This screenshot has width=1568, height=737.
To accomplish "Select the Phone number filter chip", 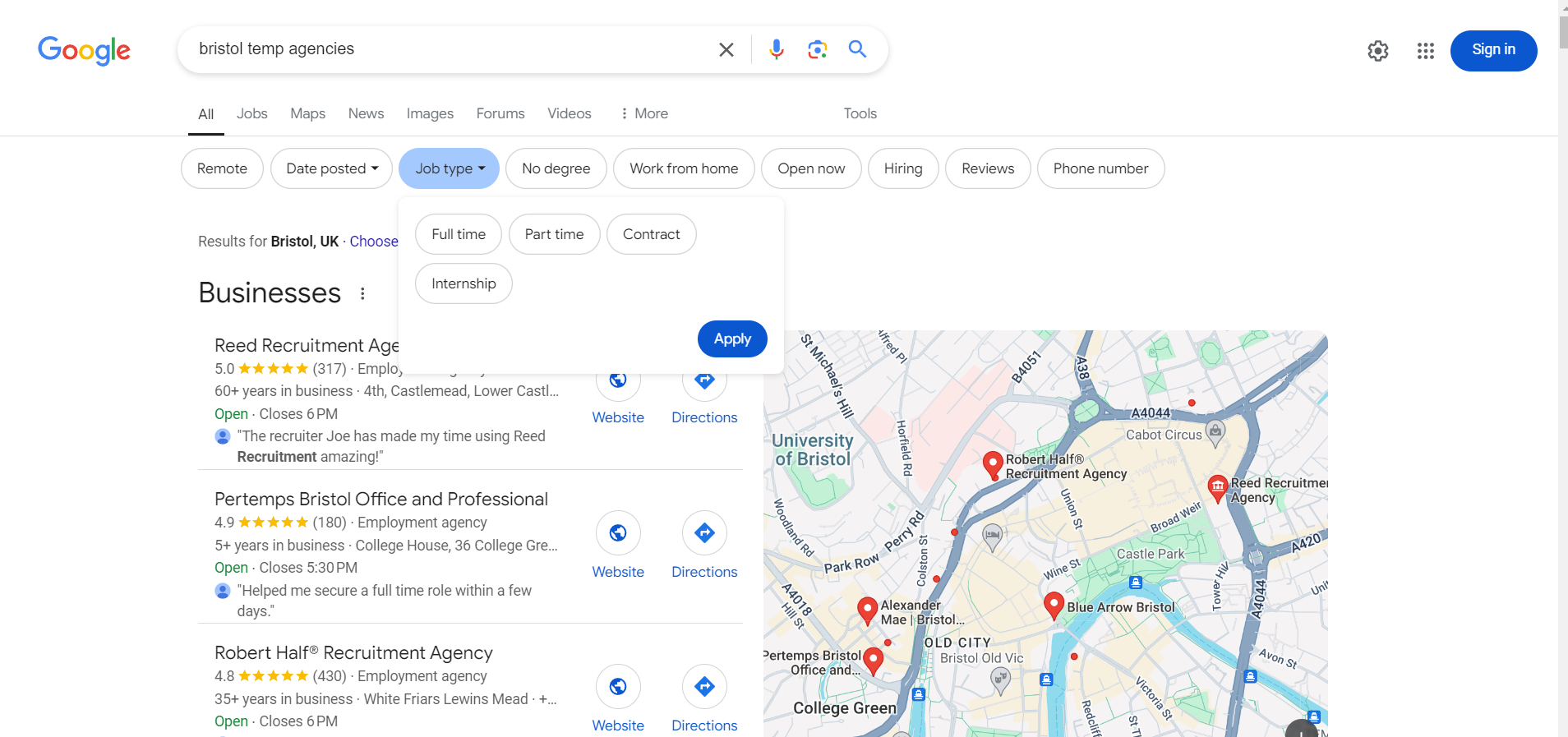I will 1100,168.
